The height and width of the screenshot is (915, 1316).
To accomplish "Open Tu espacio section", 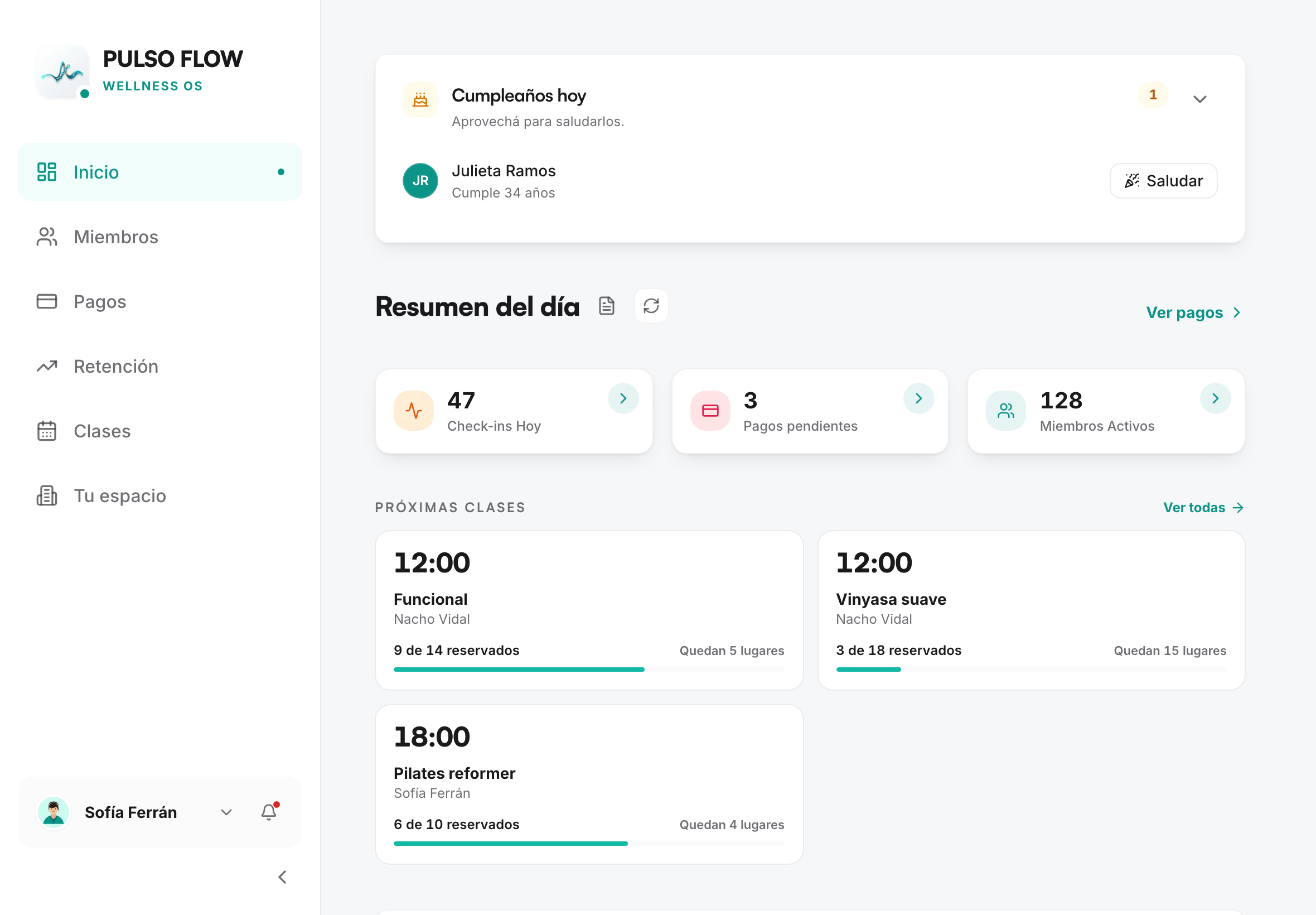I will coord(160,496).
